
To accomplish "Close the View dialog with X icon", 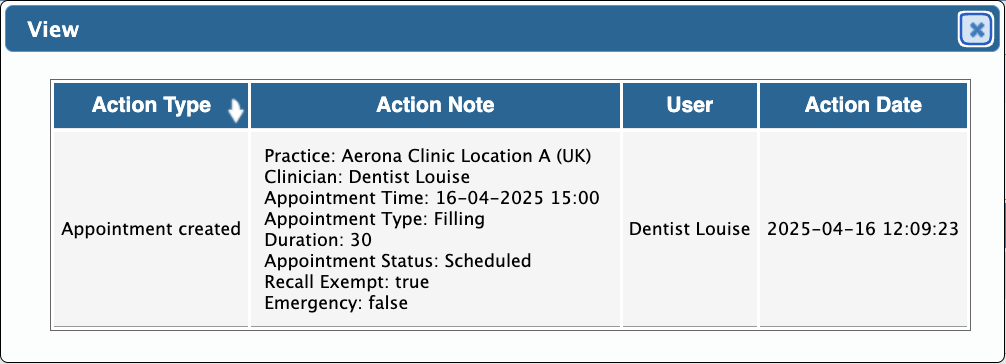I will 976,30.
